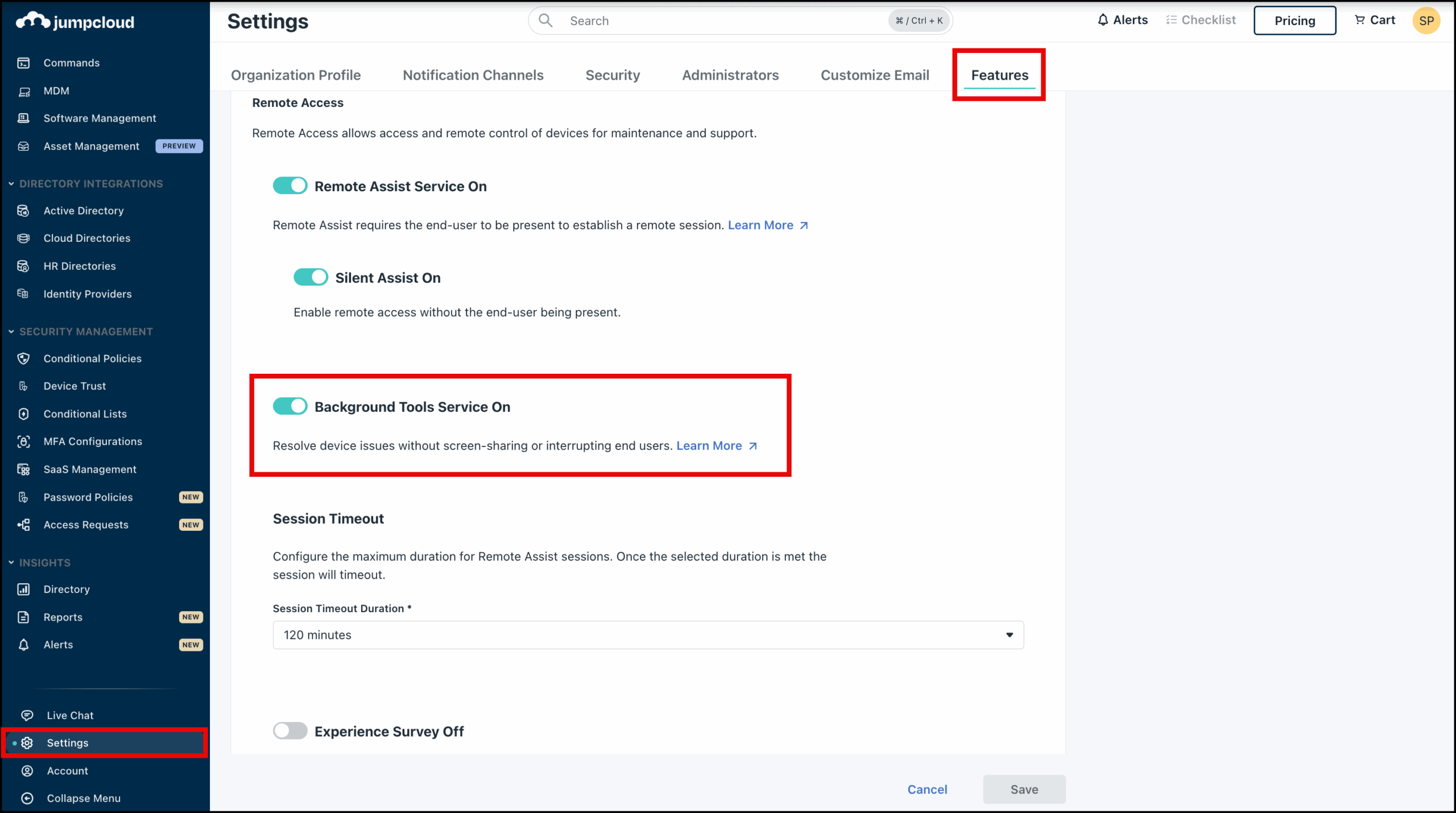
Task: Toggle Silent Assist switch
Action: point(311,277)
